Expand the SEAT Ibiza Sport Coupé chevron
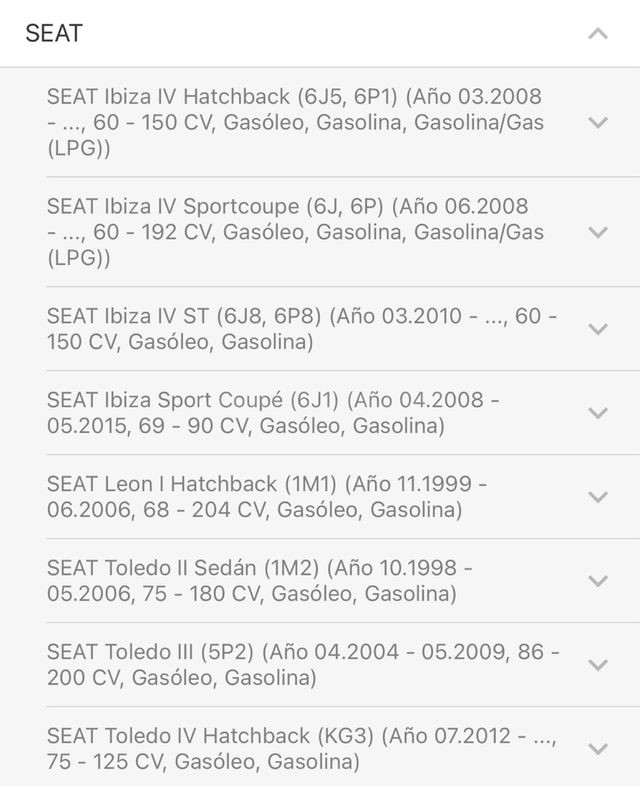The image size is (640, 787). [598, 413]
